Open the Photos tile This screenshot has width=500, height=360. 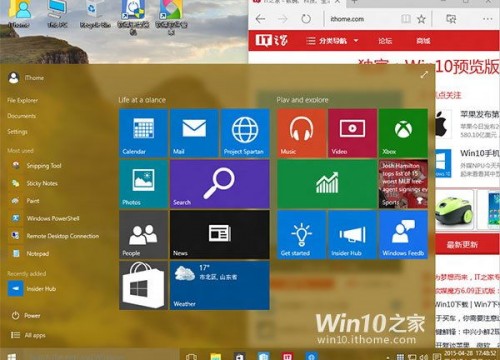click(x=143, y=184)
